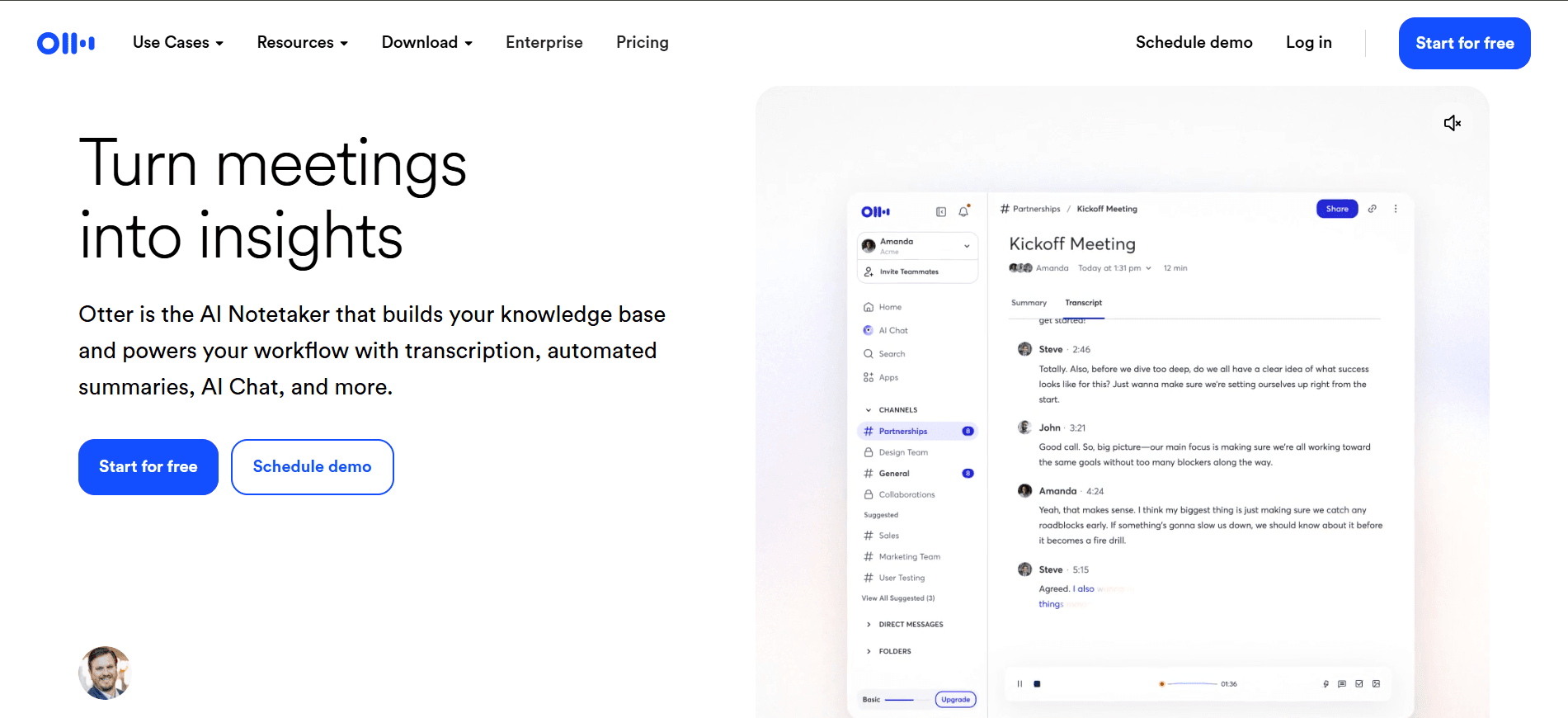Viewport: 1568px width, 718px height.
Task: Click John's avatar at the 3:21 message
Action: pos(1024,427)
